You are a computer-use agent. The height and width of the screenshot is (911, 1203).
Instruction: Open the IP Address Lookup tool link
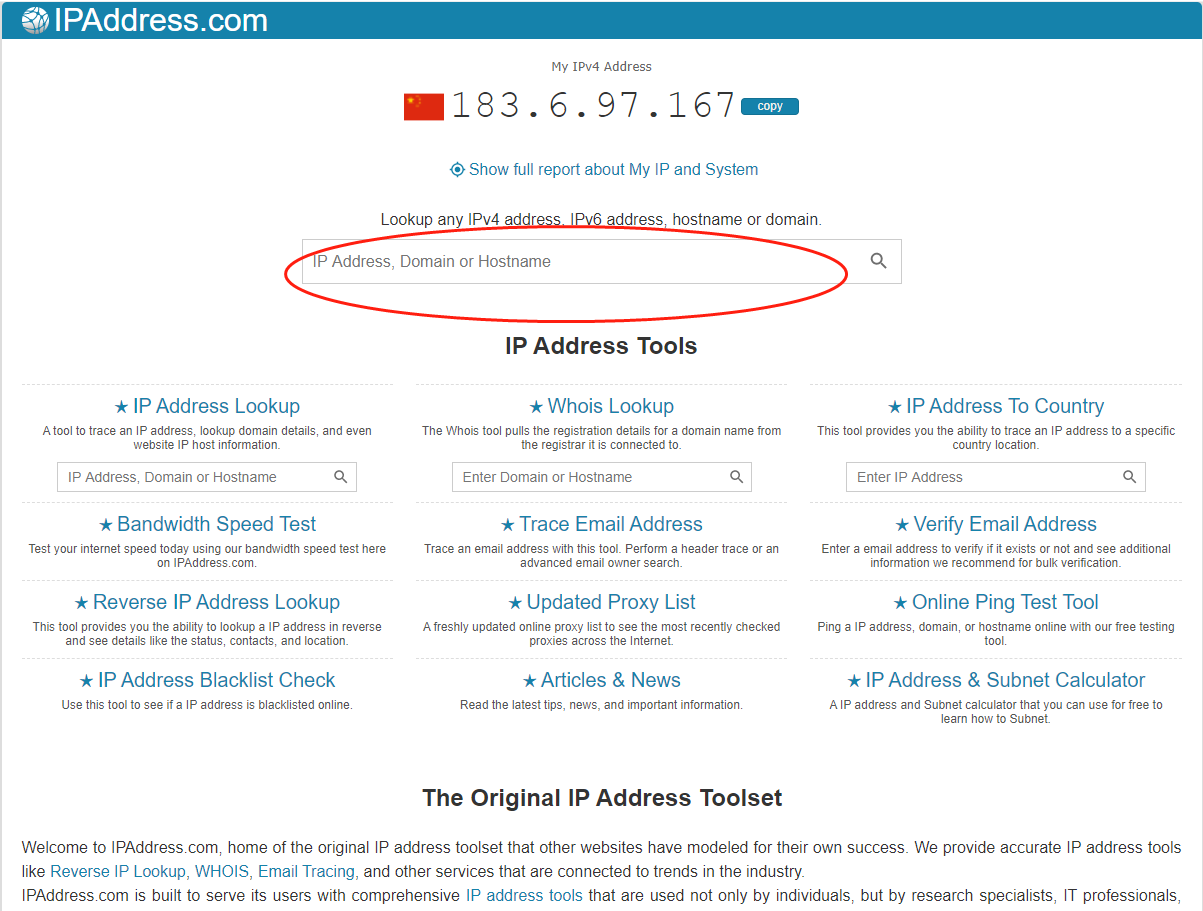click(216, 406)
